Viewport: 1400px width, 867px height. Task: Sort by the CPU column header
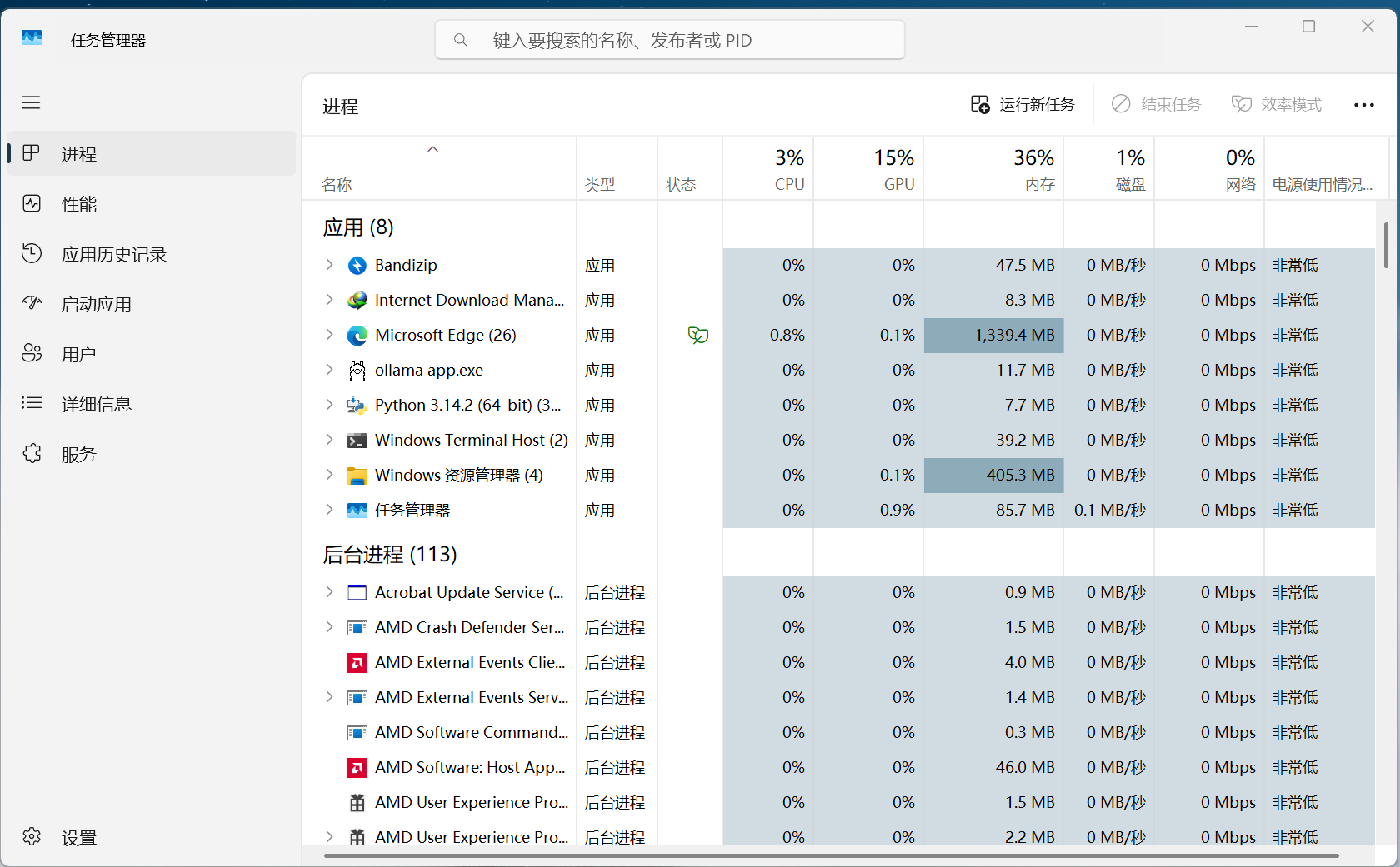768,169
